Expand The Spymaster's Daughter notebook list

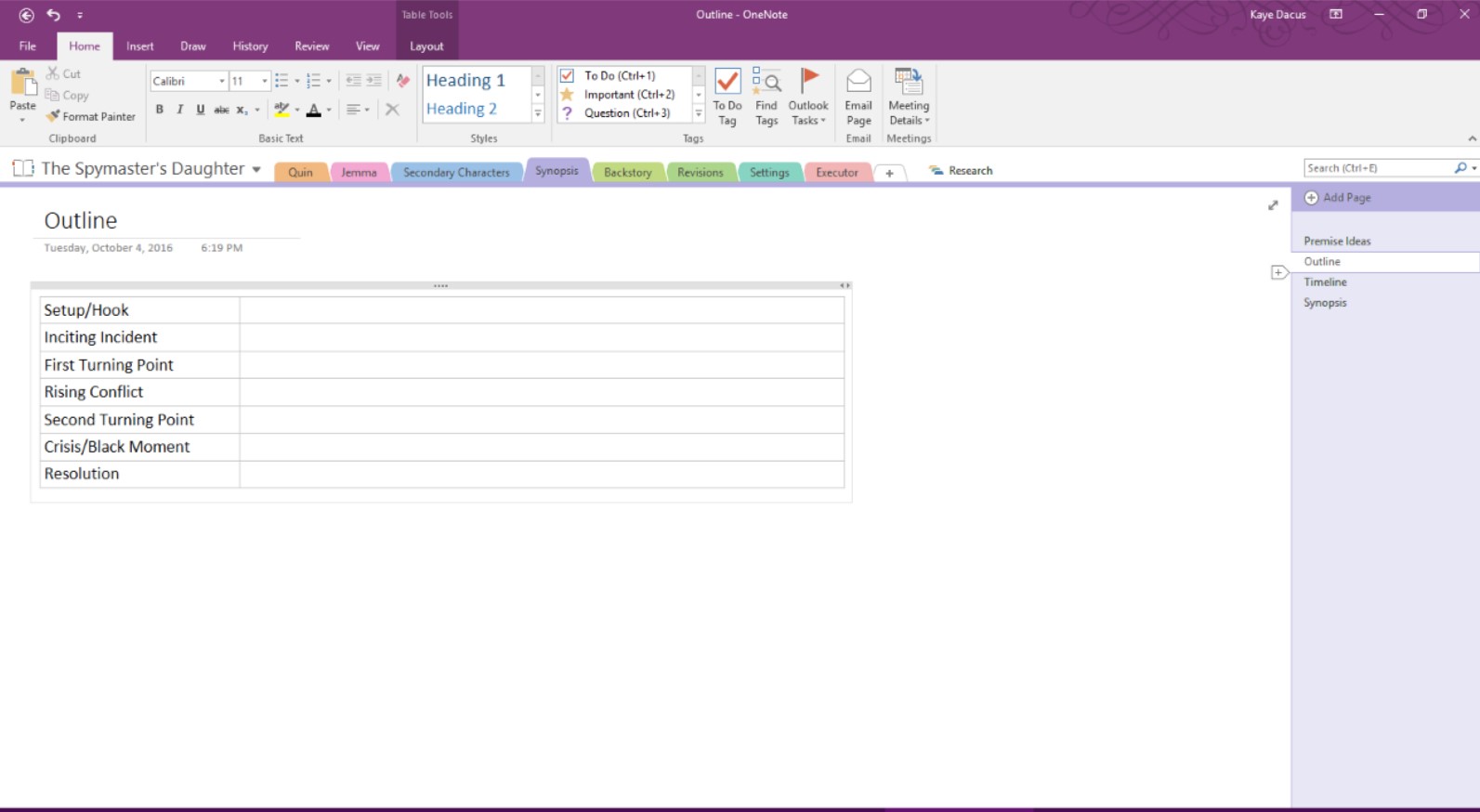point(256,169)
